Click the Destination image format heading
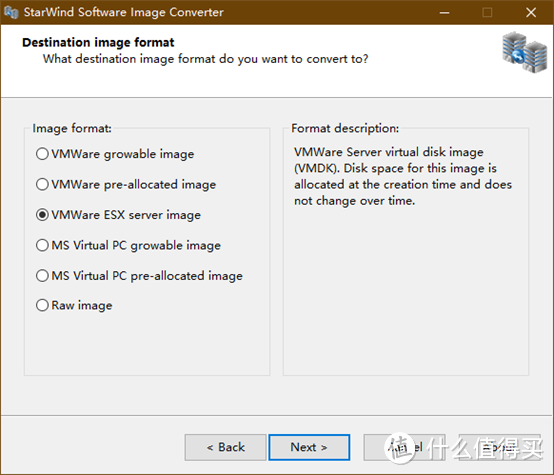Image resolution: width=554 pixels, height=475 pixels. 98,42
